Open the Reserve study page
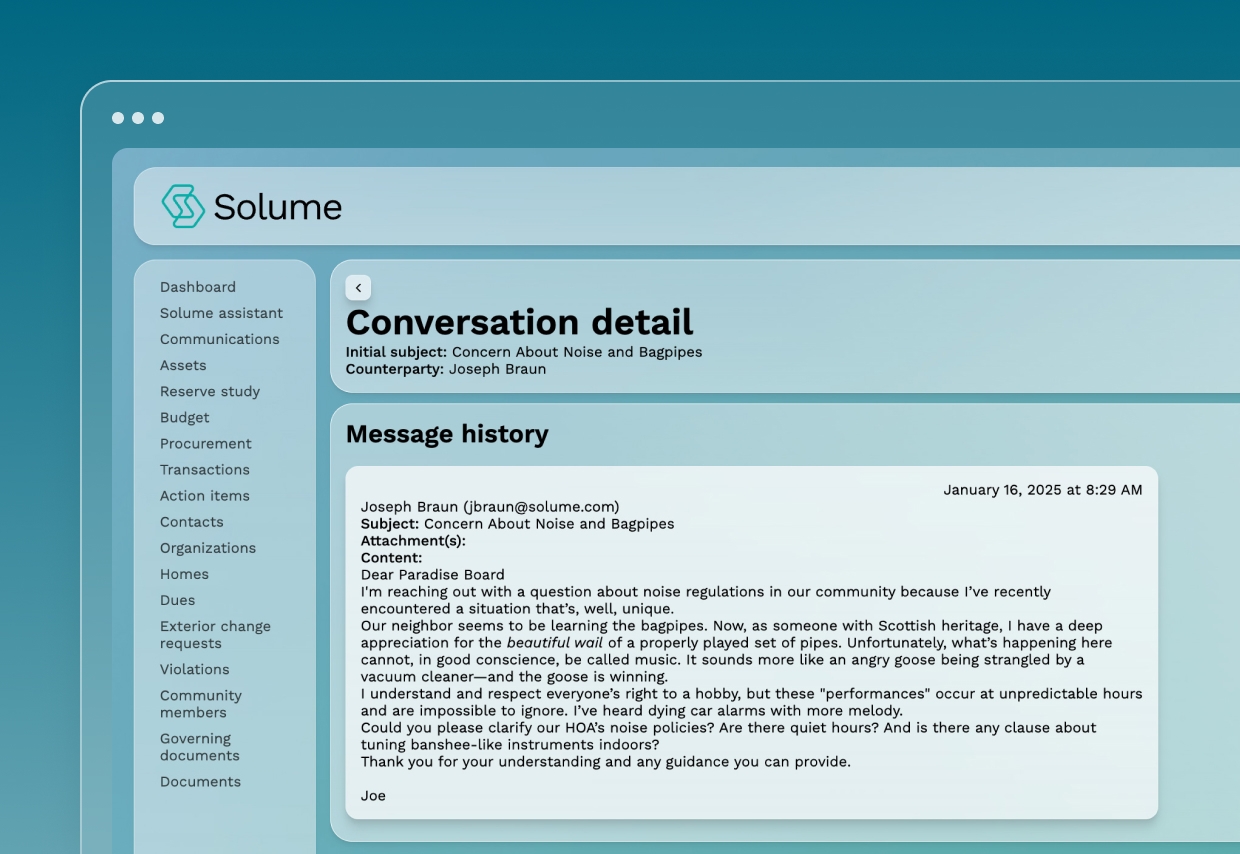 pos(210,391)
